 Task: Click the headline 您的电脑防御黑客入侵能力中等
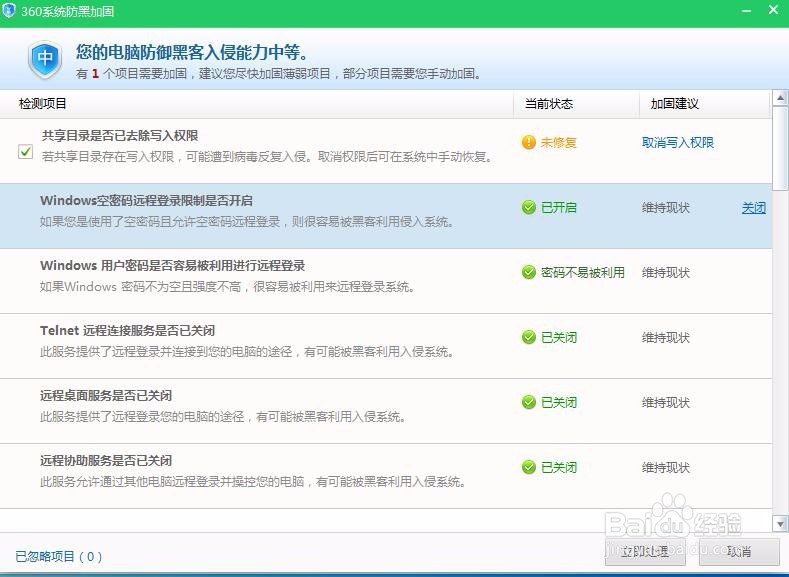pos(192,52)
